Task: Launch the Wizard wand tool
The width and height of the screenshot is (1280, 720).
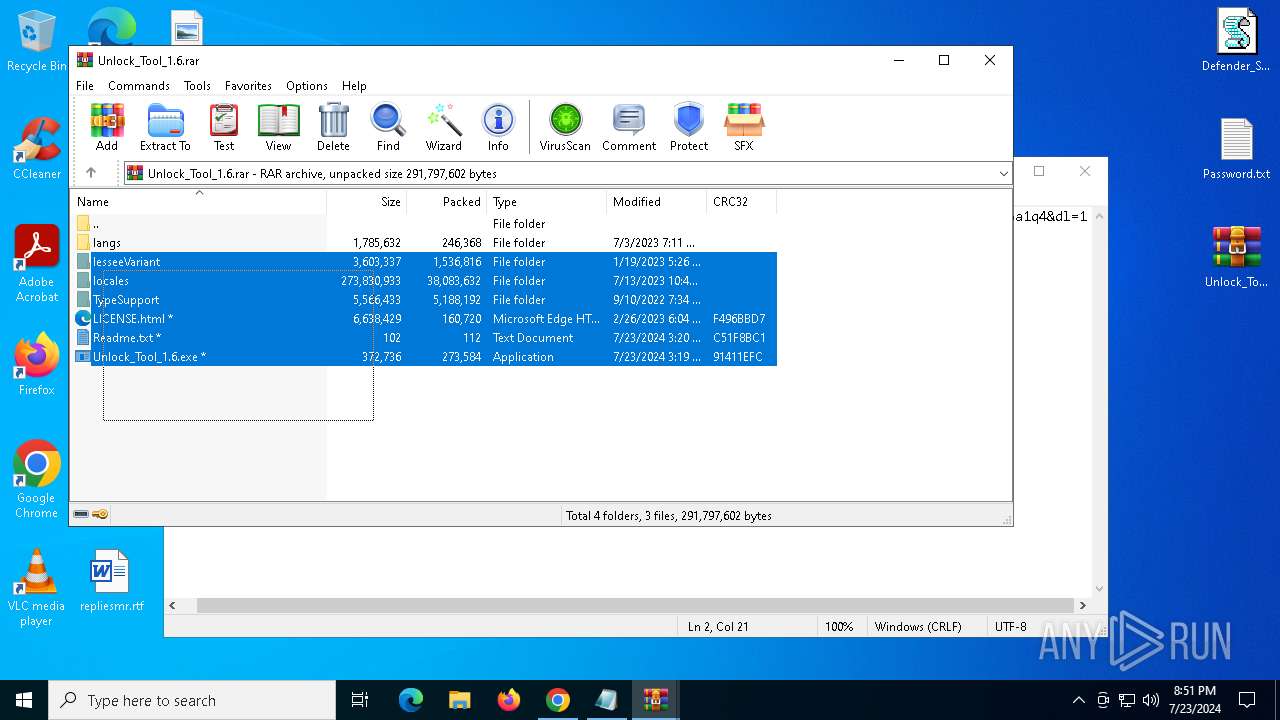Action: [444, 127]
